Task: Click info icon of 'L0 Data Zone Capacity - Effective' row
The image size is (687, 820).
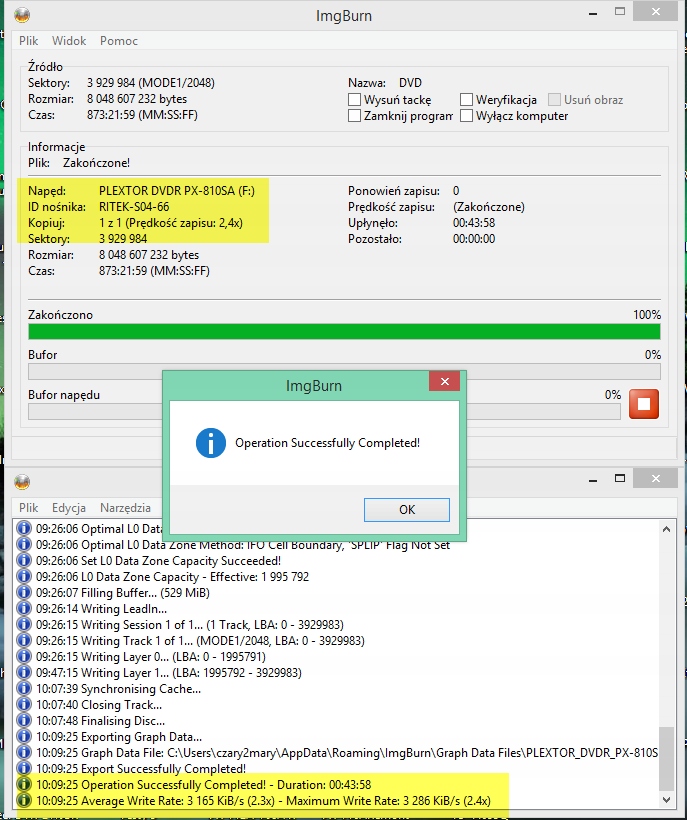Action: pos(24,576)
